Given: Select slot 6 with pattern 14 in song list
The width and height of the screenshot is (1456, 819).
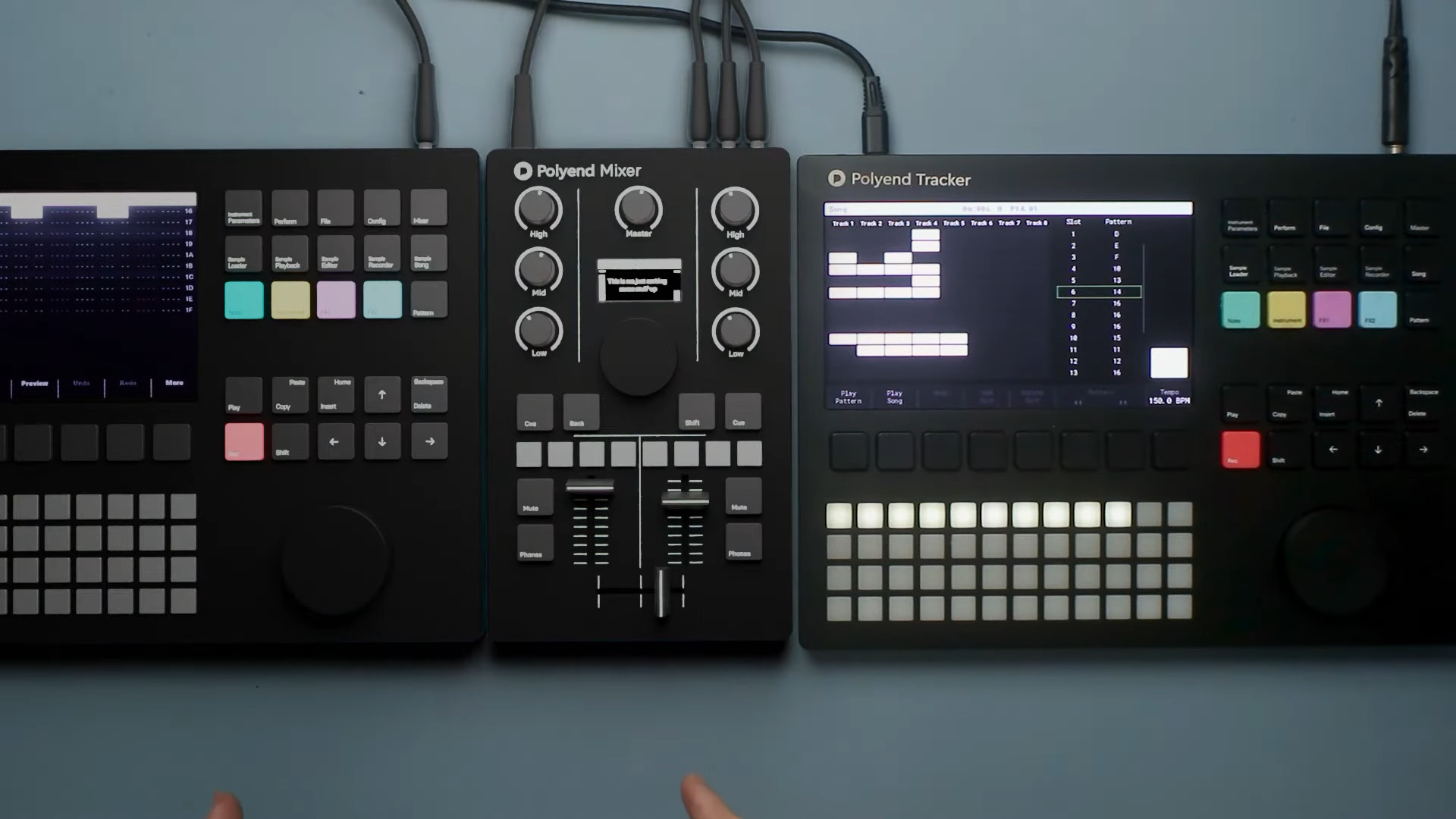Looking at the screenshot, I should (1098, 292).
